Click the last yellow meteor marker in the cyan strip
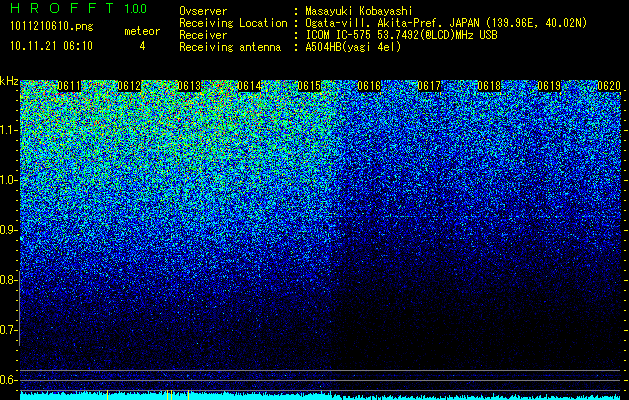 click(x=188, y=395)
